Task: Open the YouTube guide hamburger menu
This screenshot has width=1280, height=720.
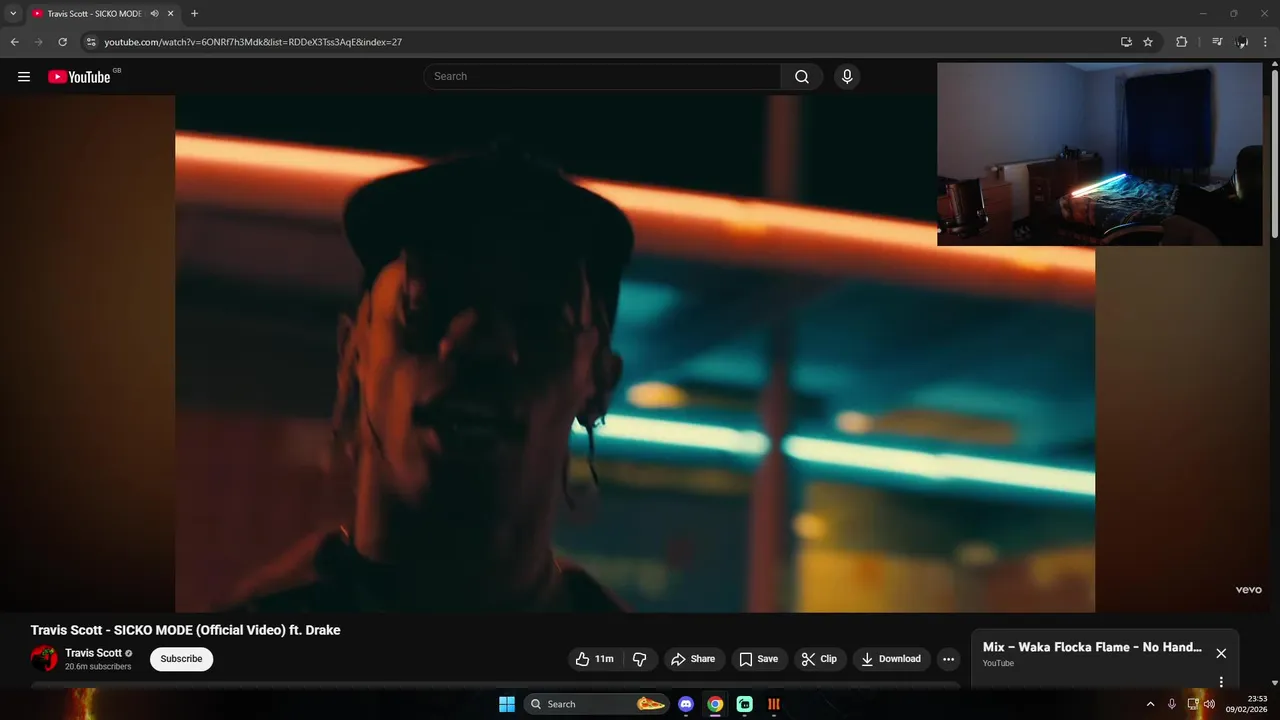Action: (24, 77)
